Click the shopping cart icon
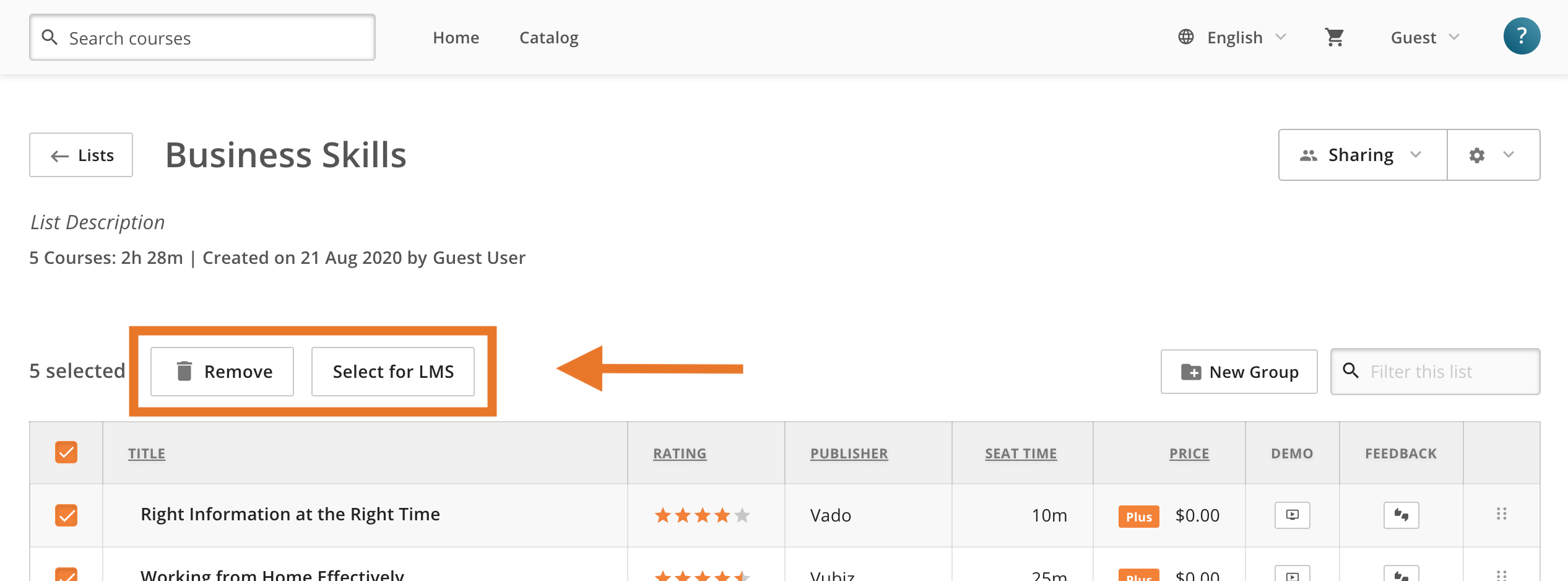Screen dimensions: 1568x581 pos(1334,37)
